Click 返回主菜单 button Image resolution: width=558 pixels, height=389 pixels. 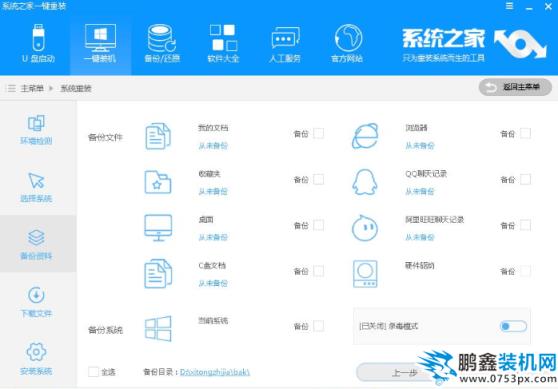515,87
